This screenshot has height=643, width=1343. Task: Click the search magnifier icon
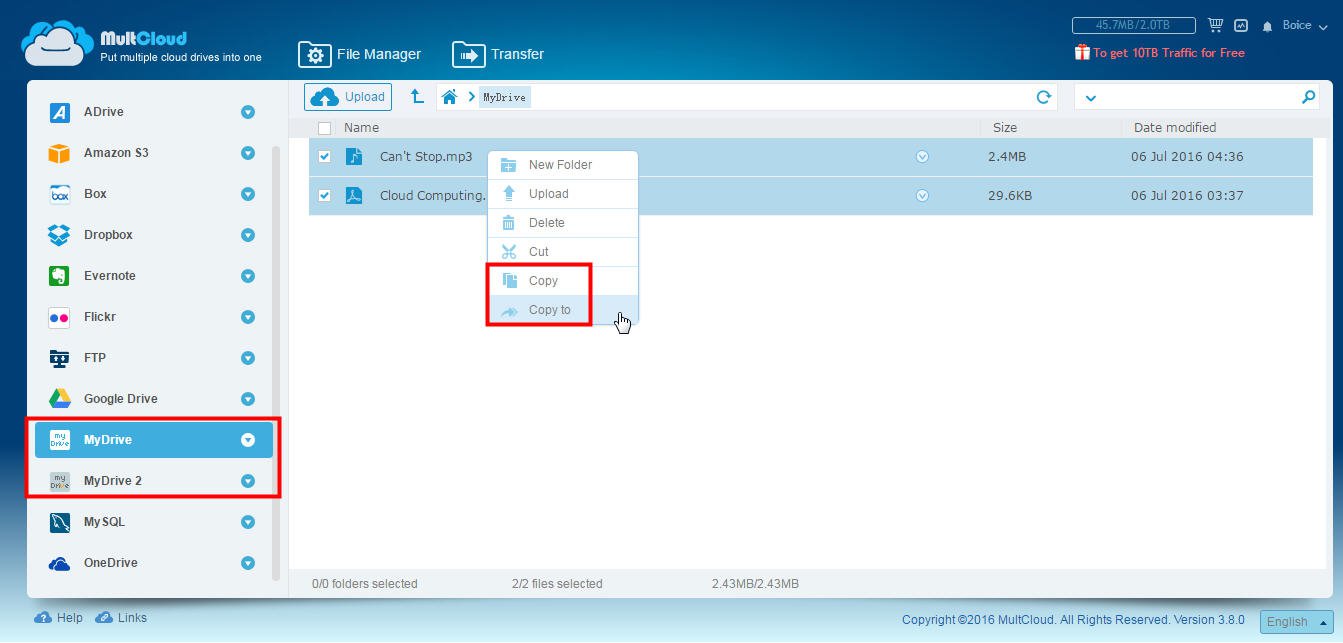tap(1308, 97)
